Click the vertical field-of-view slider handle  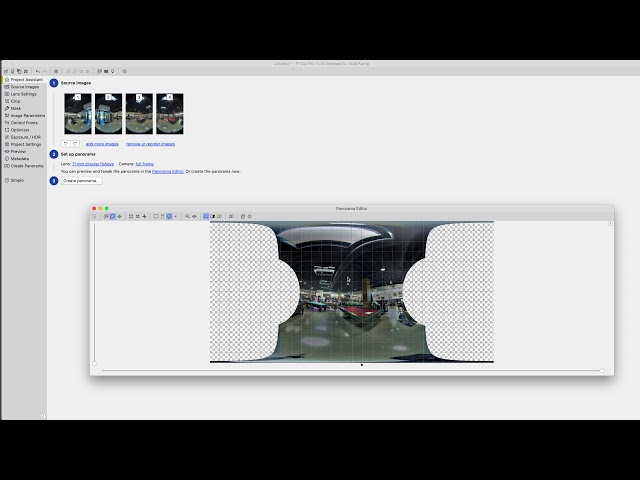95,363
